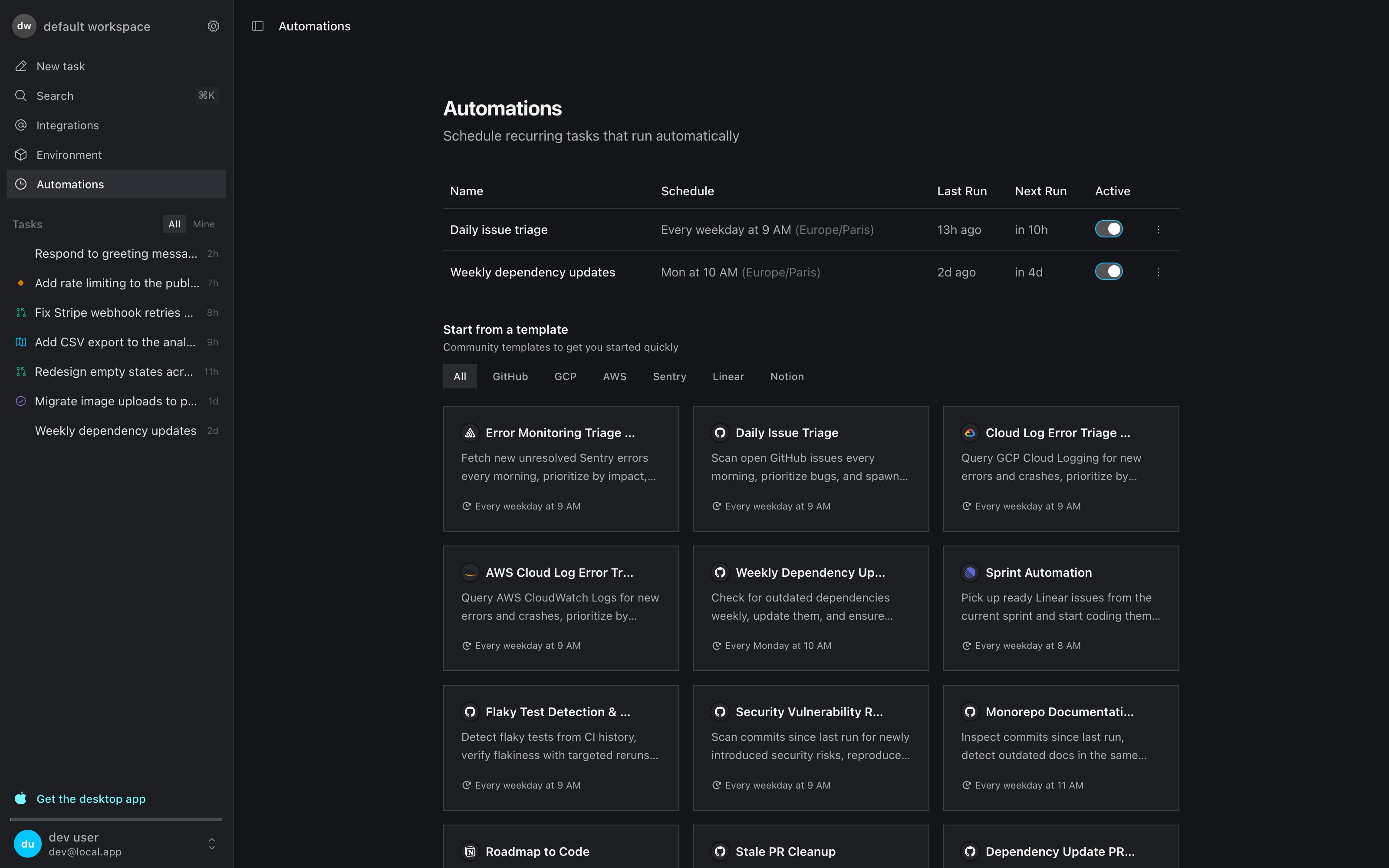Disable the Weekly dependency updates automation toggle

(x=1109, y=272)
